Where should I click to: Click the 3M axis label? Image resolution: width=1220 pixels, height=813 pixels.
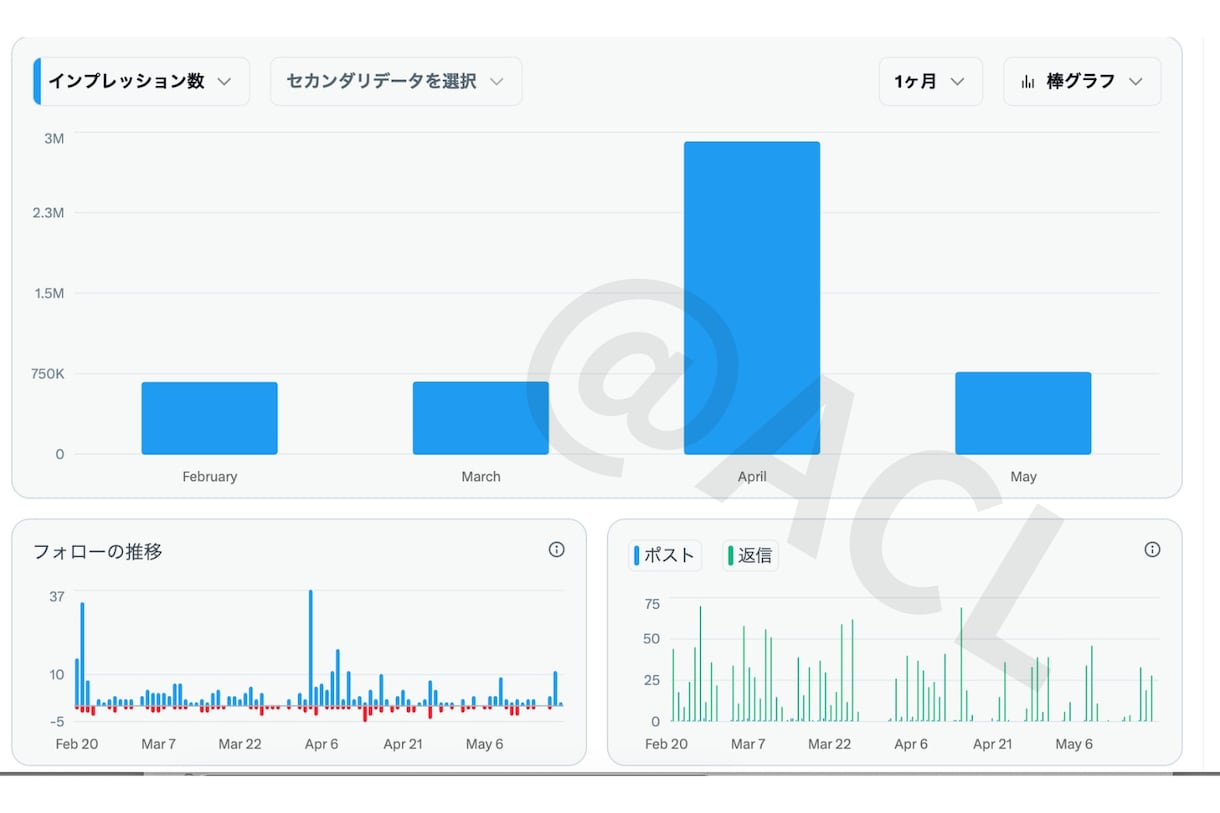pos(53,138)
